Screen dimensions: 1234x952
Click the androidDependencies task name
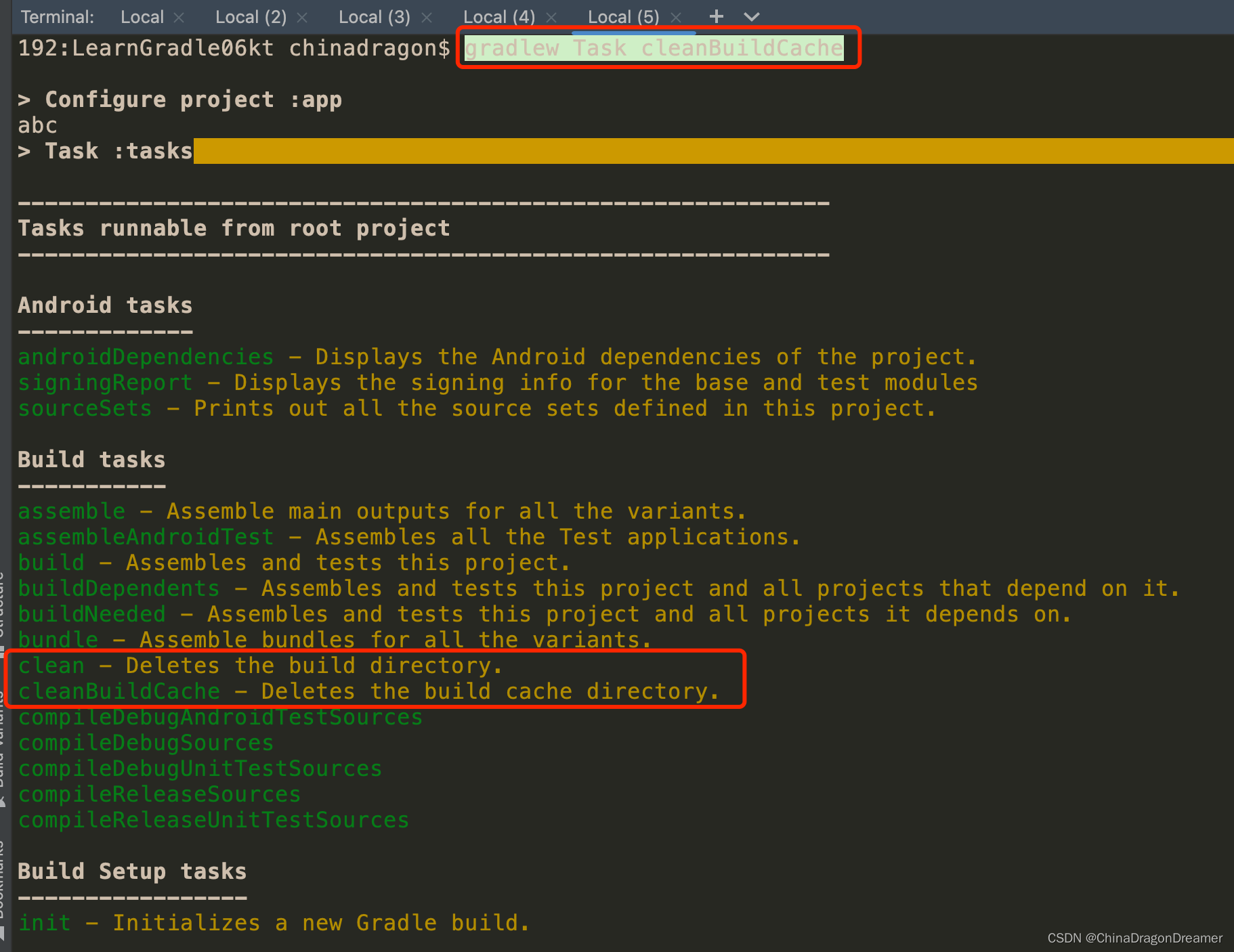tap(146, 357)
